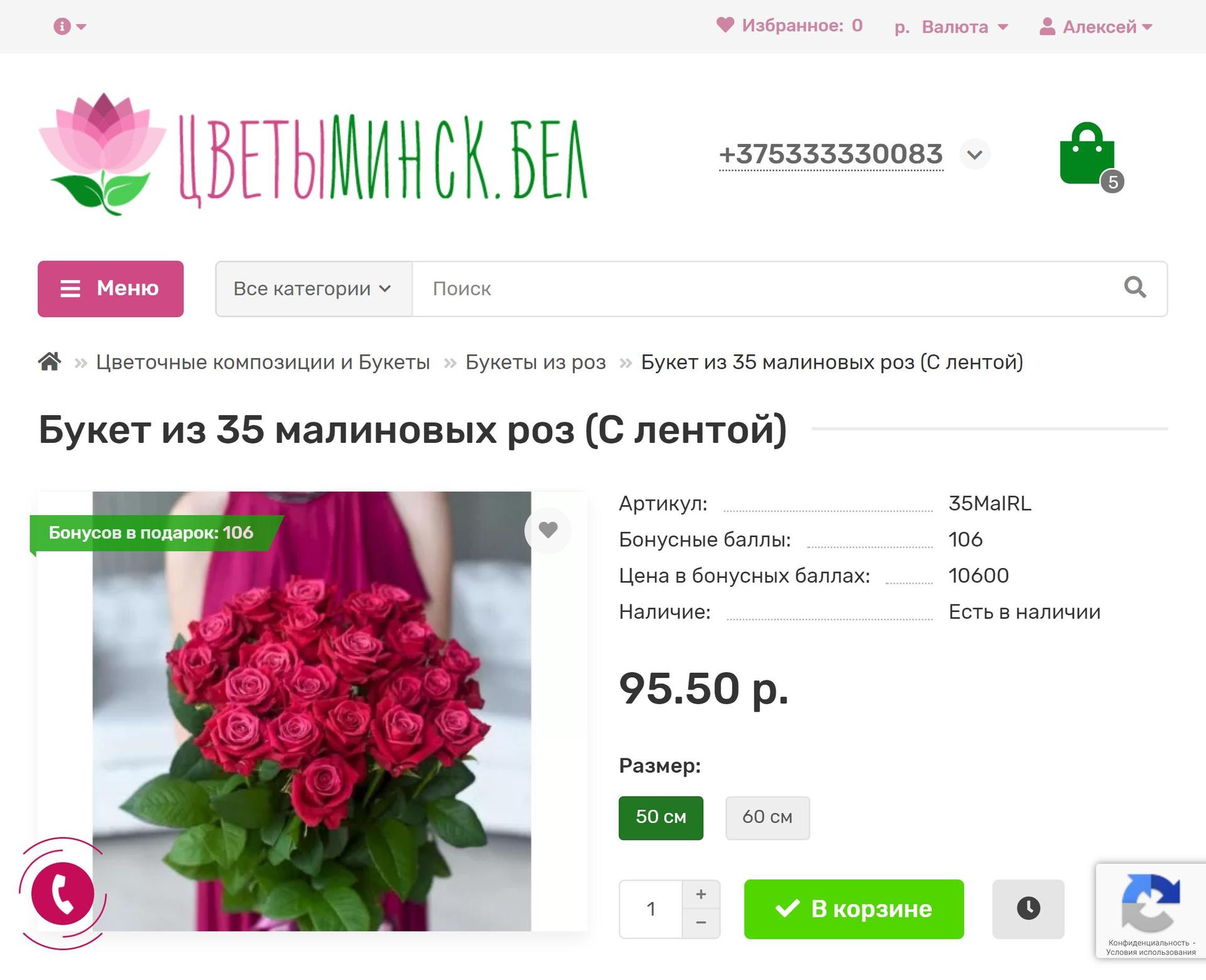Select the 60 см size option

tap(768, 817)
